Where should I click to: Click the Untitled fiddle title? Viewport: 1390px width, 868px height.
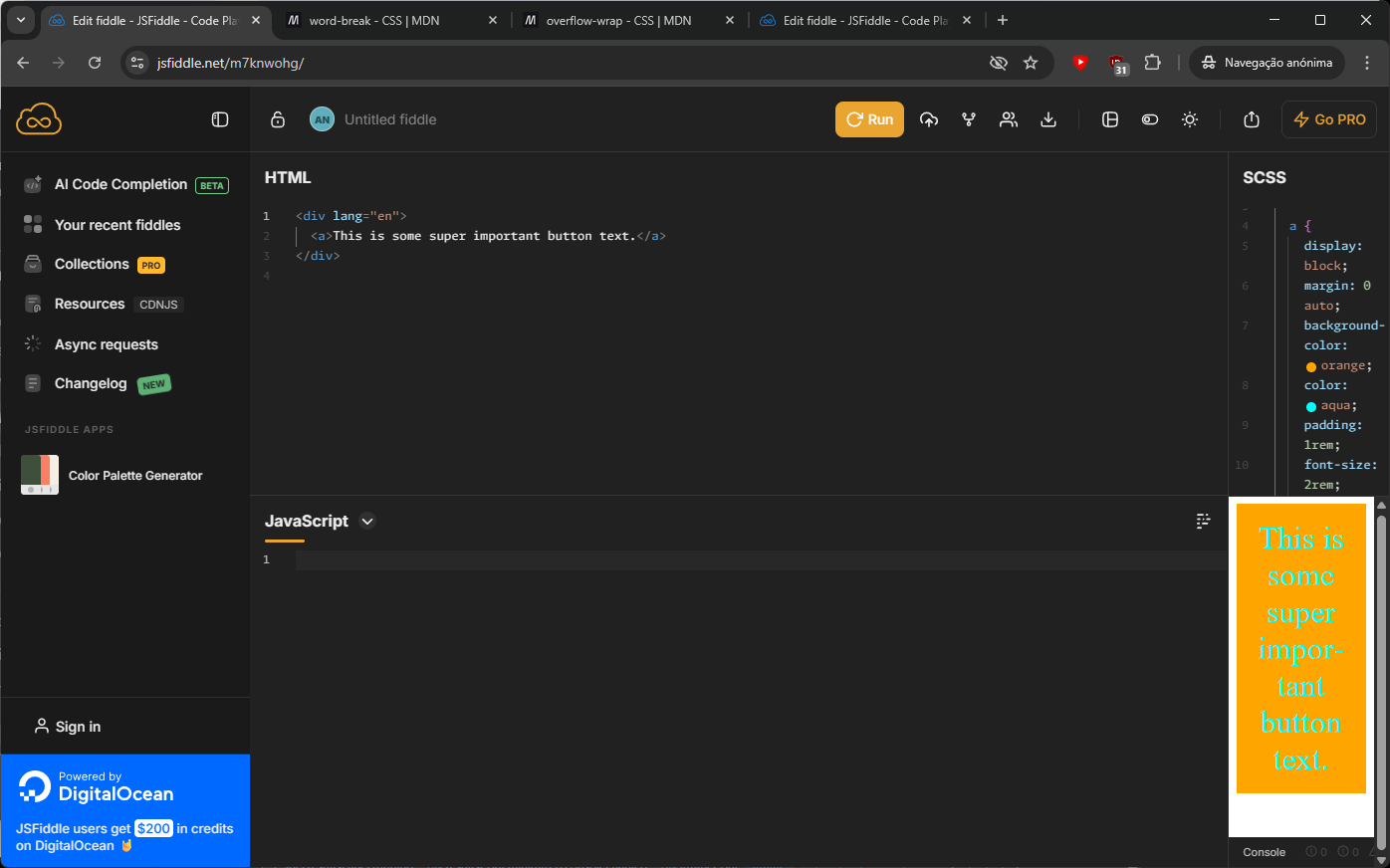point(390,119)
